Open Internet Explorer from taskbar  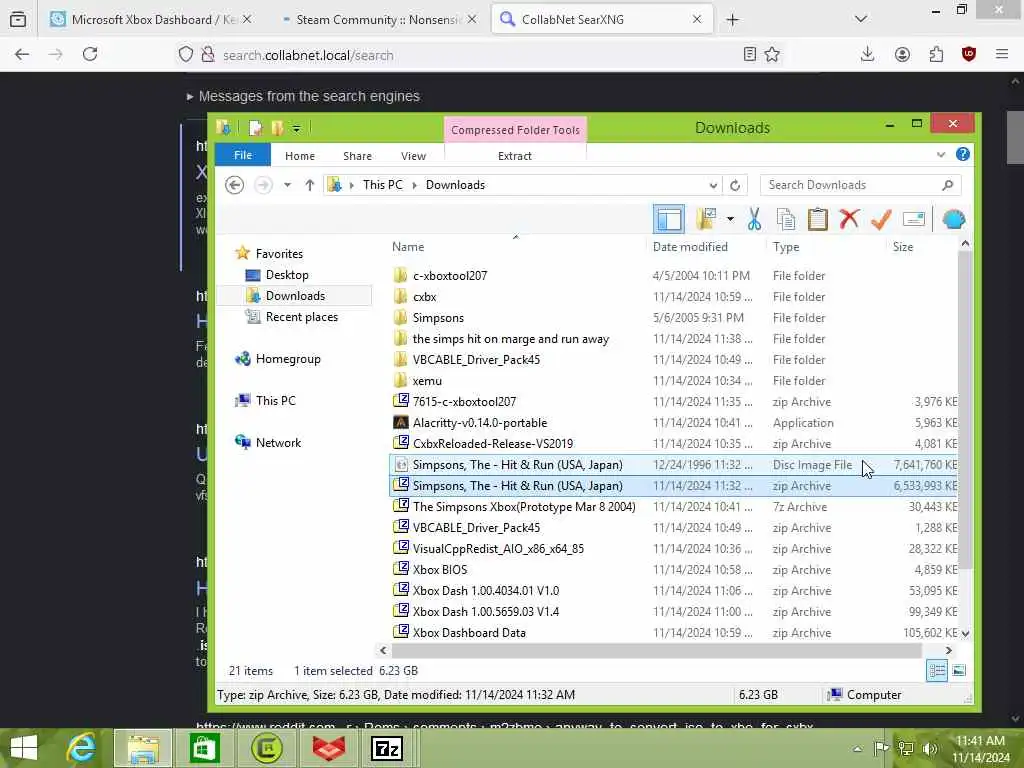(82, 748)
